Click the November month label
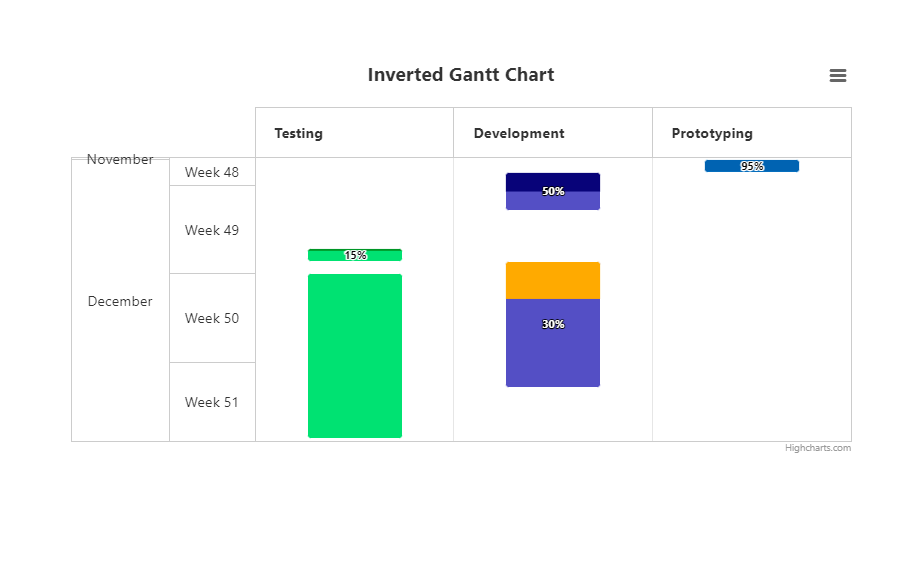 [120, 159]
